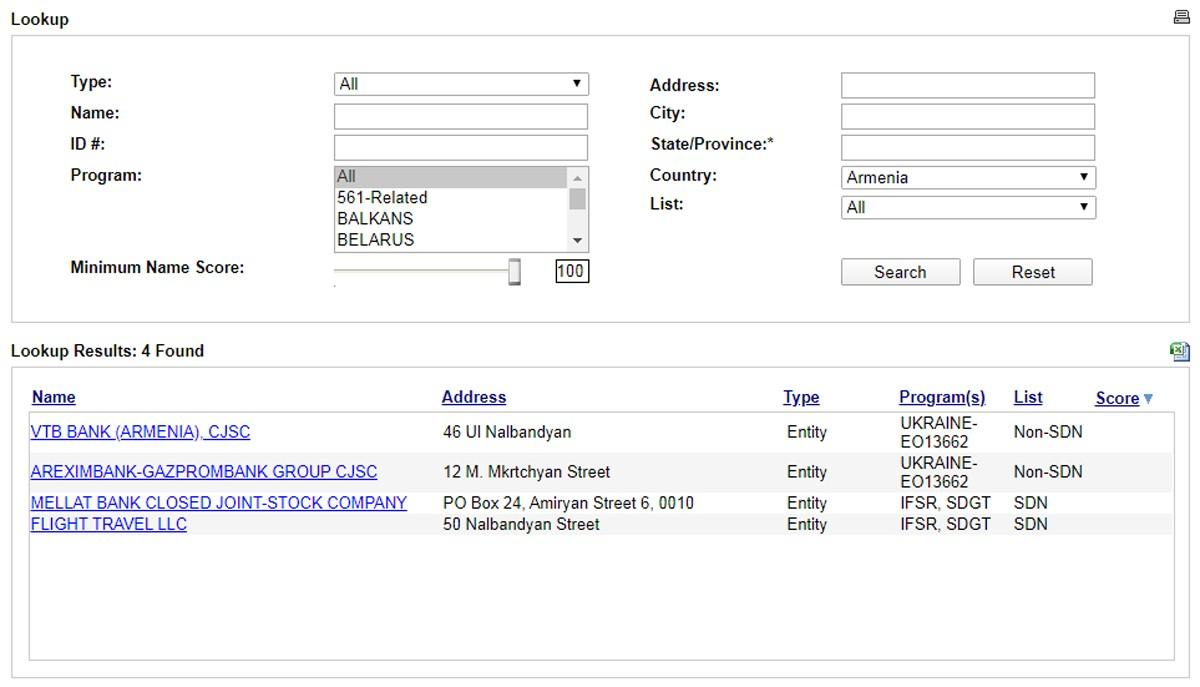Open FLIGHT TRAVEL LLC entry

[109, 524]
